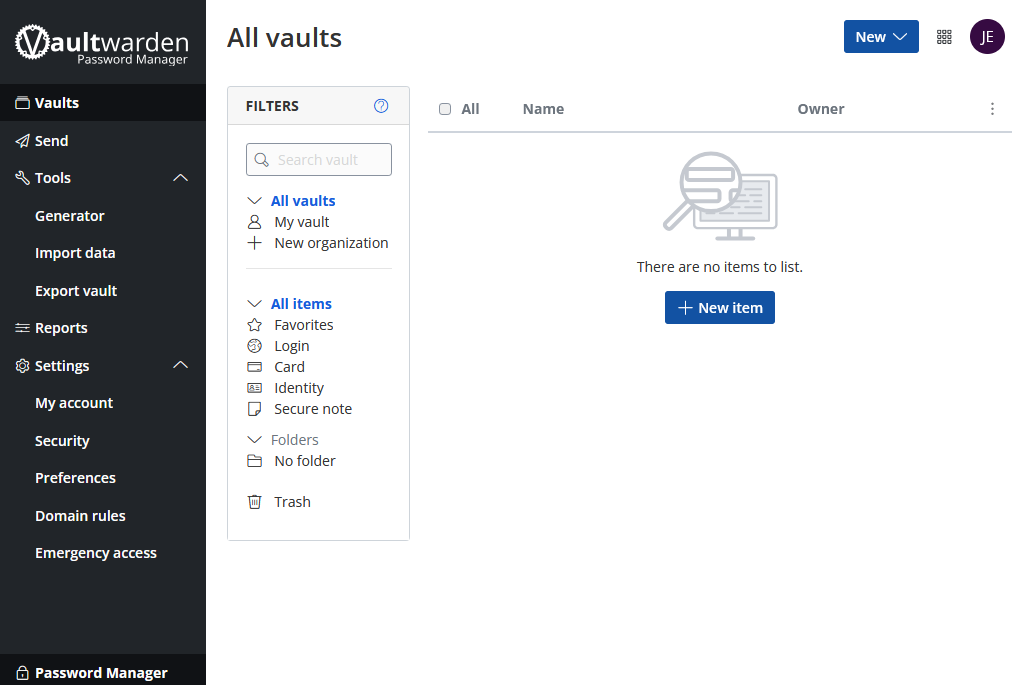
Task: Open Generator under Tools
Action: tap(70, 216)
